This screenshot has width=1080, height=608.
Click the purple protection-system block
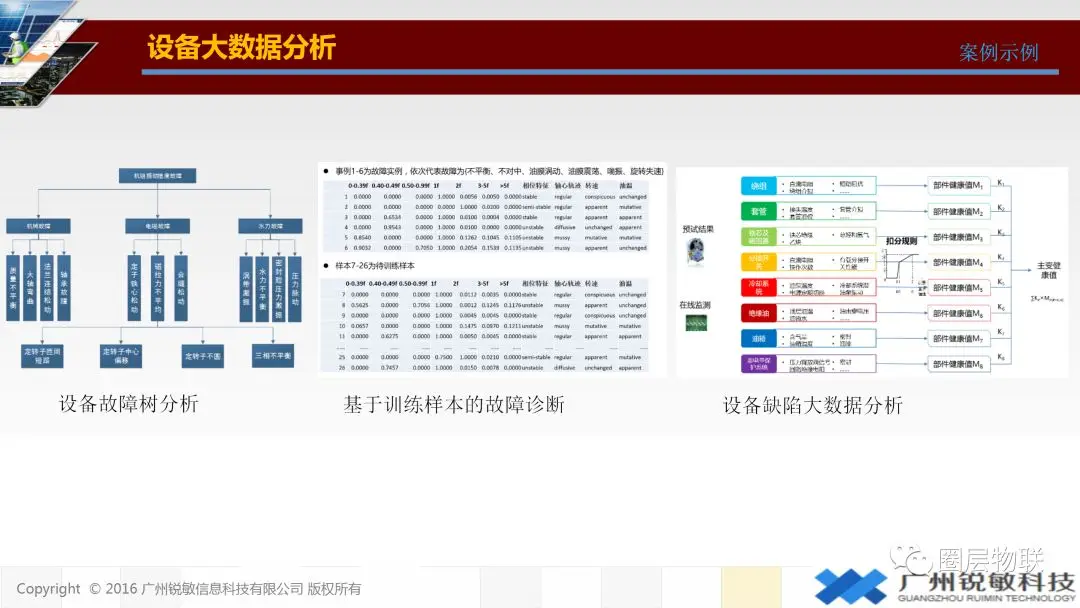tap(758, 364)
